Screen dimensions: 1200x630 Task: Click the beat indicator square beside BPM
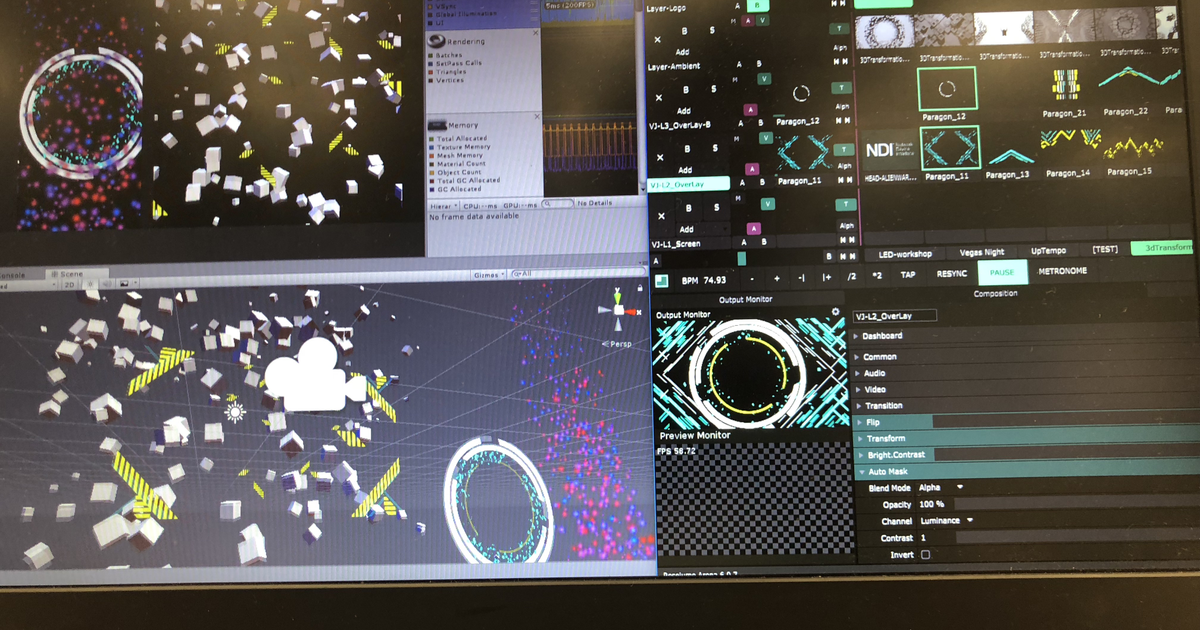pyautogui.click(x=661, y=280)
